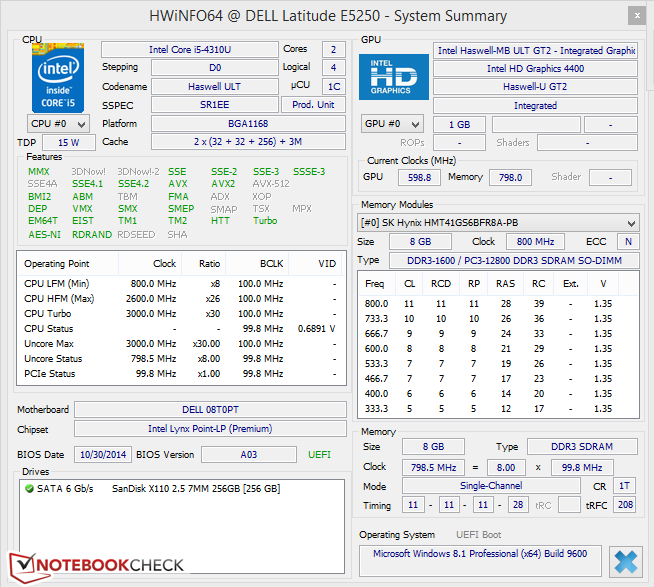
Task: Select the SSPEC value SR1EE
Action: pyautogui.click(x=214, y=105)
